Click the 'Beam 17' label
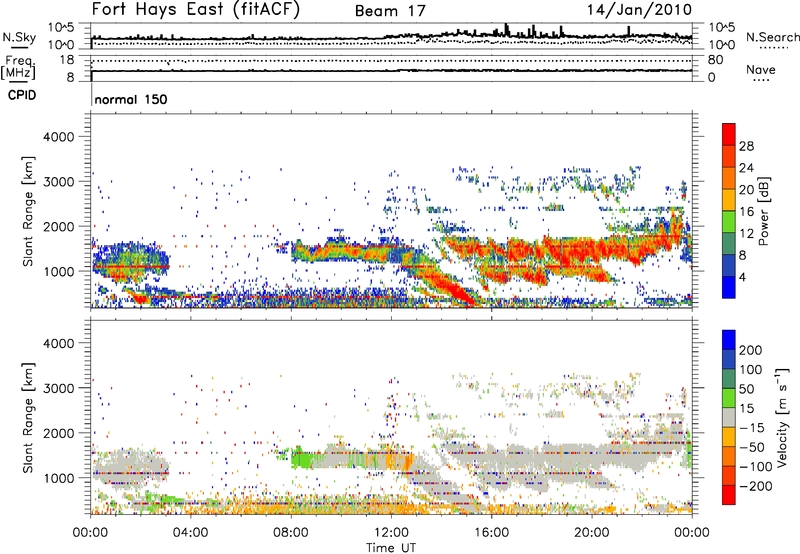The height and width of the screenshot is (554, 800). (390, 11)
